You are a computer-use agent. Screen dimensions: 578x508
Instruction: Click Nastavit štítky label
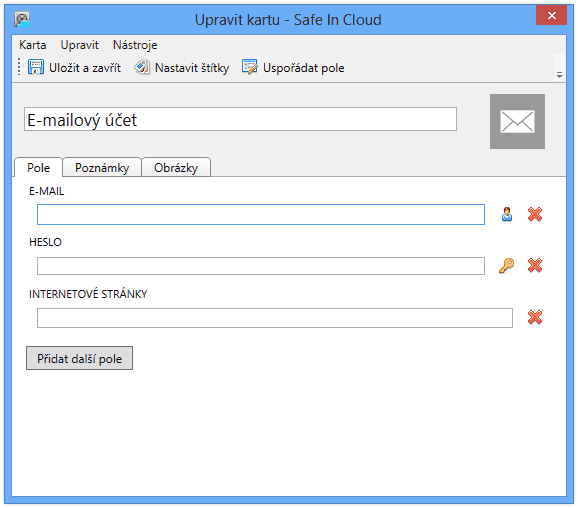pos(192,68)
